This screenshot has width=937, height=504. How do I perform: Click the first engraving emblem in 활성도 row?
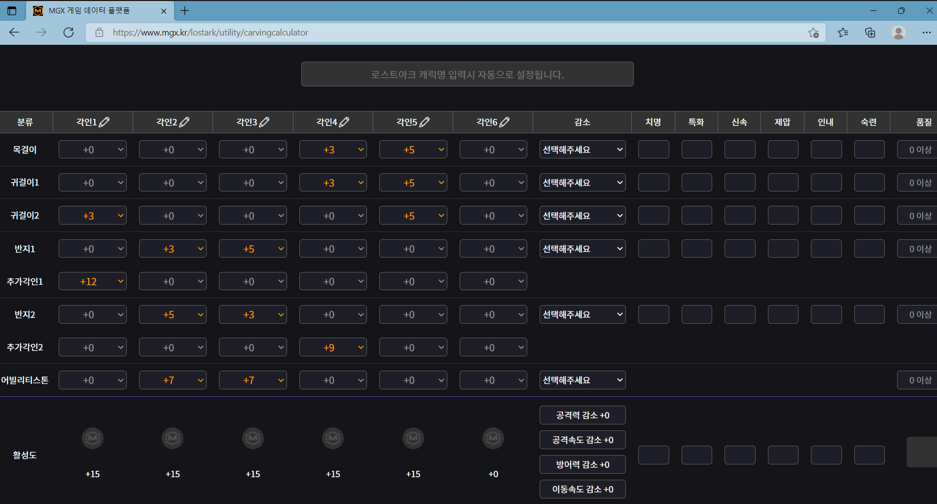click(x=92, y=438)
